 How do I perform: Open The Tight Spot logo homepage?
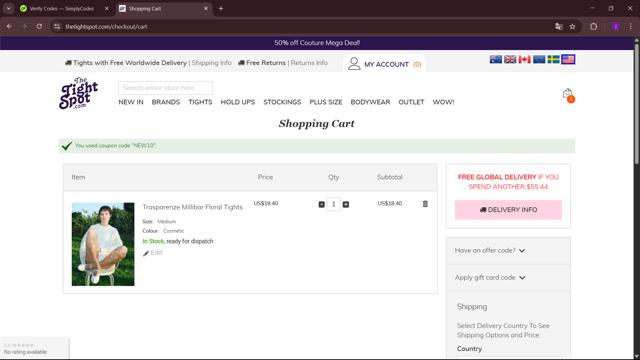coord(78,93)
